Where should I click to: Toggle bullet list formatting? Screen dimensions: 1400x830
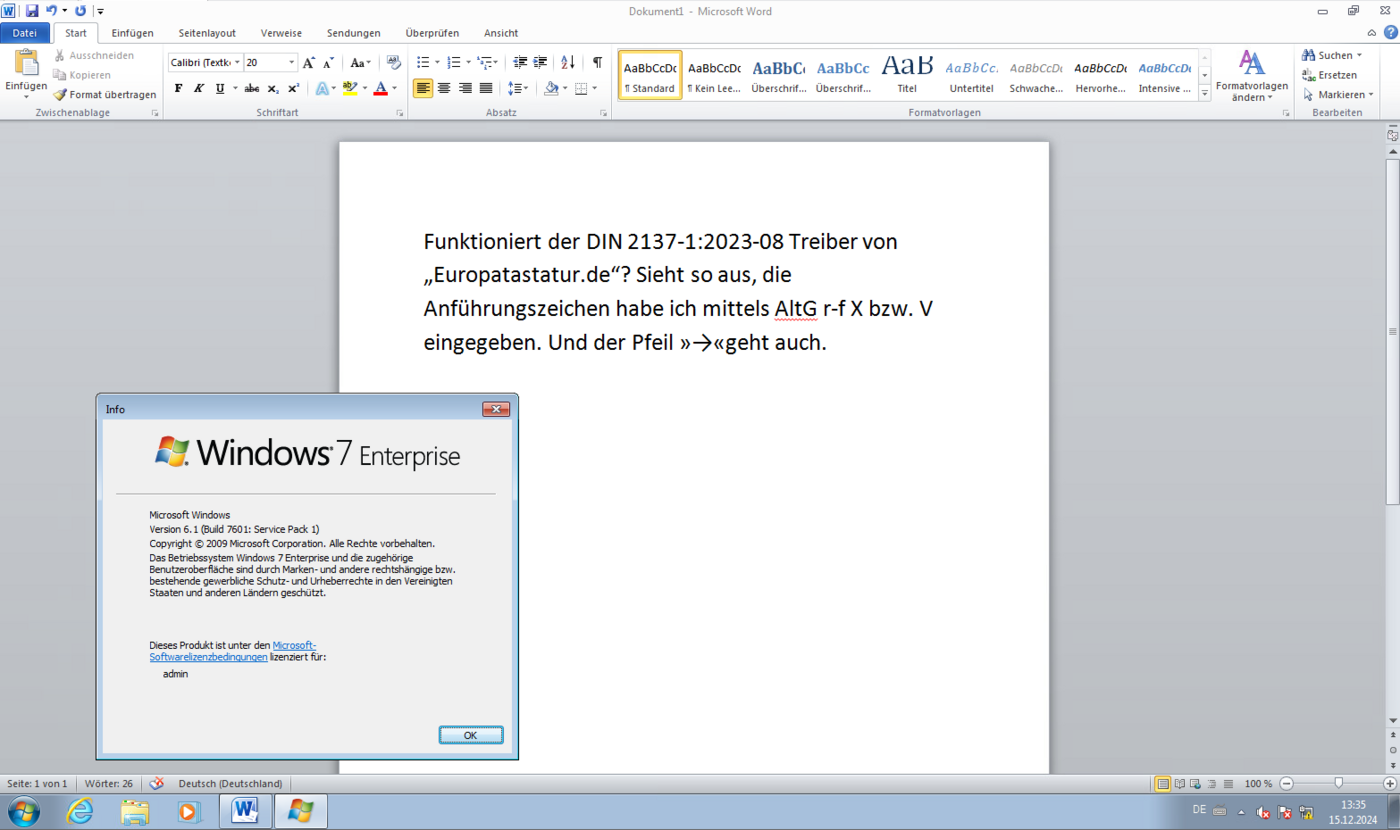coord(422,62)
